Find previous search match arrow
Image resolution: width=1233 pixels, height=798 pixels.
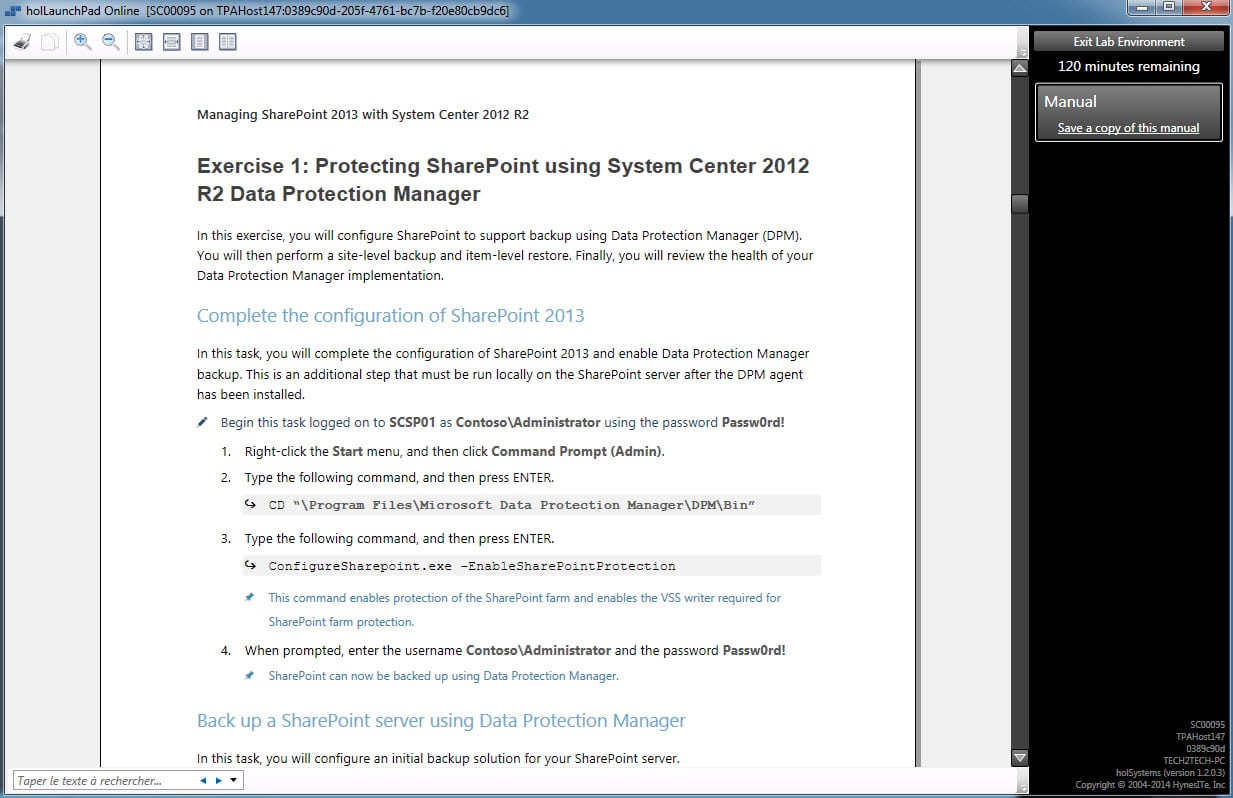click(203, 780)
